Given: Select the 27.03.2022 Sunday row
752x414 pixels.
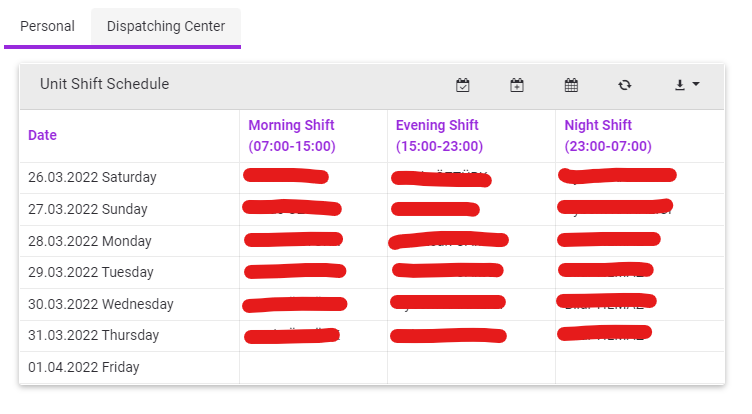Looking at the screenshot, I should click(x=87, y=209).
